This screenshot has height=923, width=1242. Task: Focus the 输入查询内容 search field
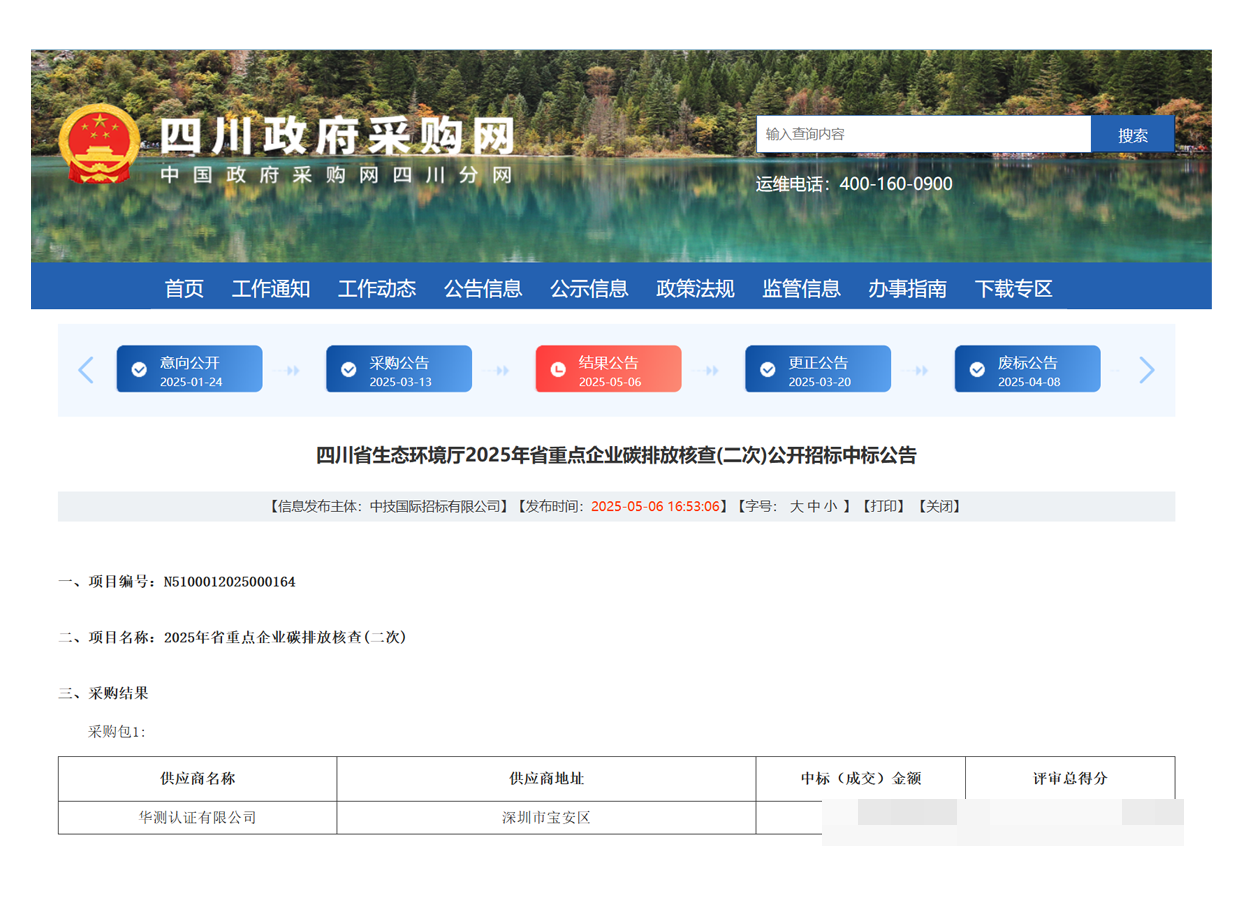(x=923, y=134)
